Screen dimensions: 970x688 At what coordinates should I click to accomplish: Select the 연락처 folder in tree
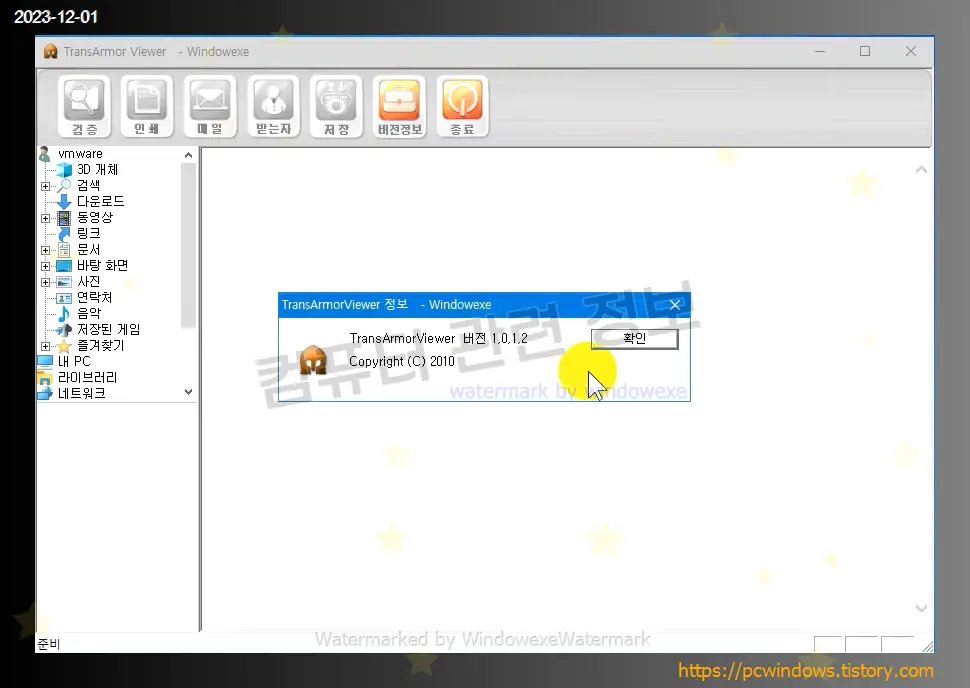pos(94,298)
